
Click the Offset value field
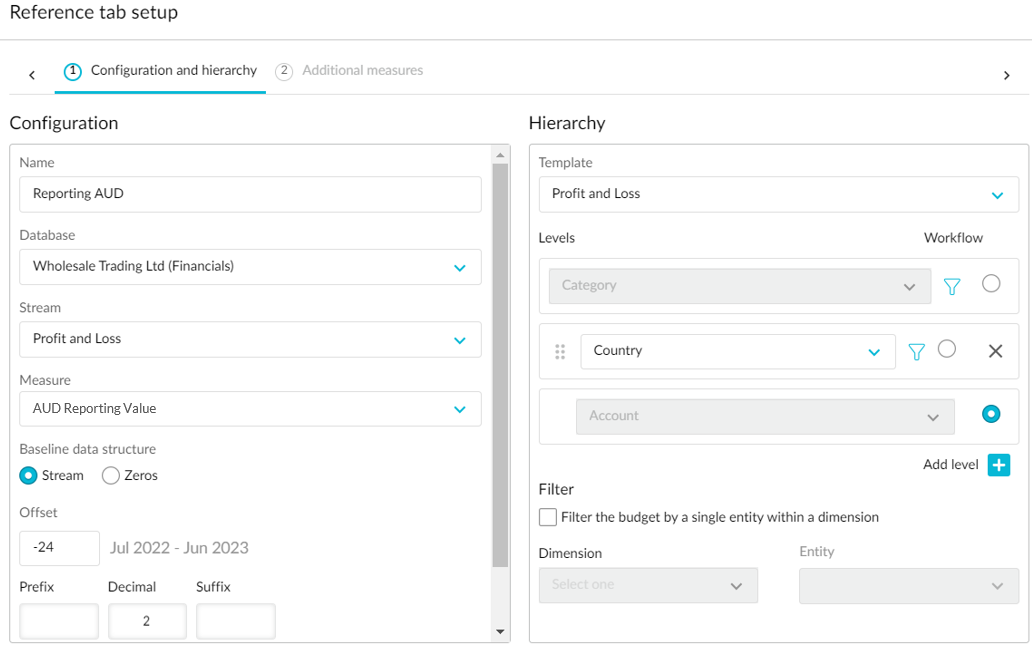59,548
